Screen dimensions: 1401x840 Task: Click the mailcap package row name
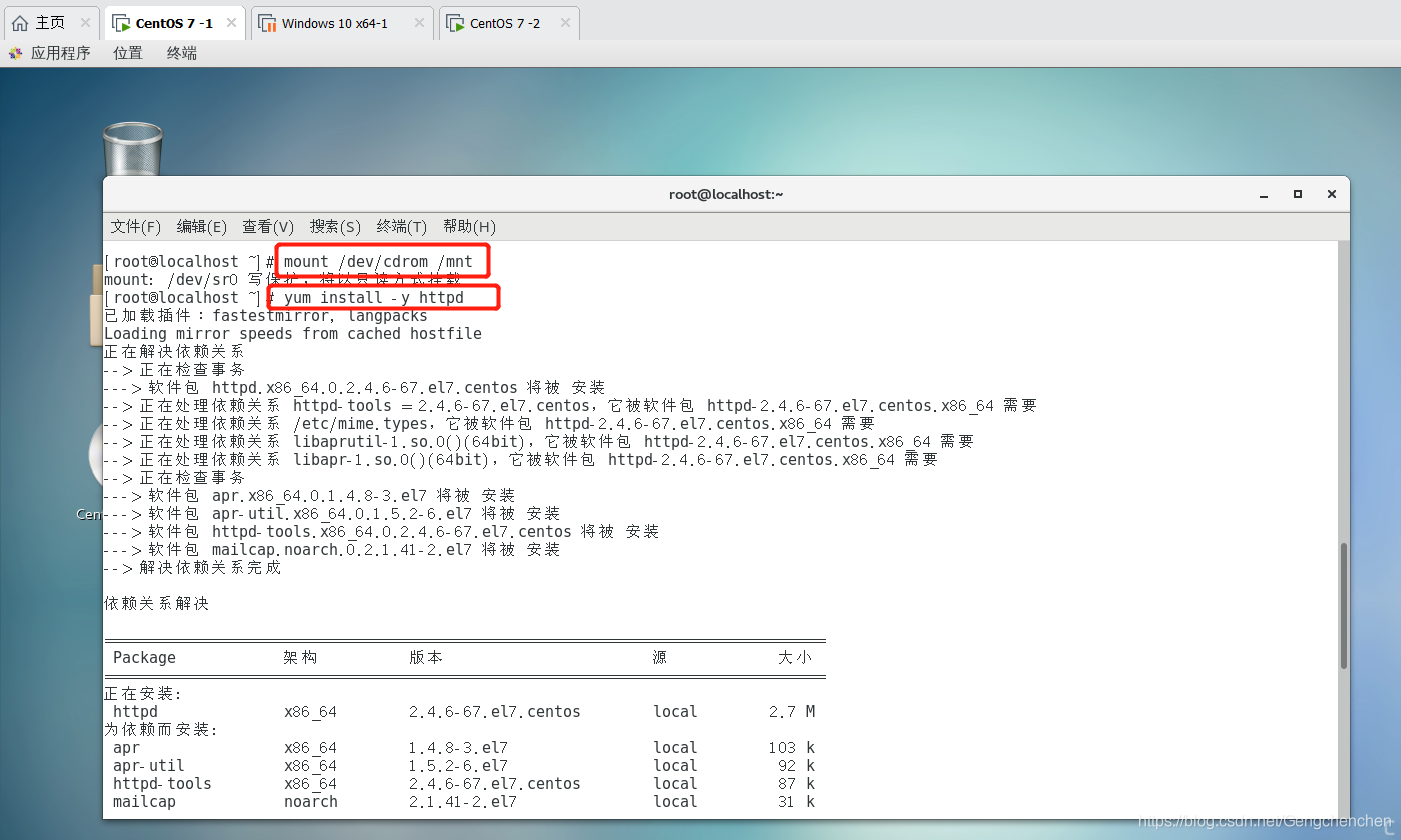pos(144,802)
